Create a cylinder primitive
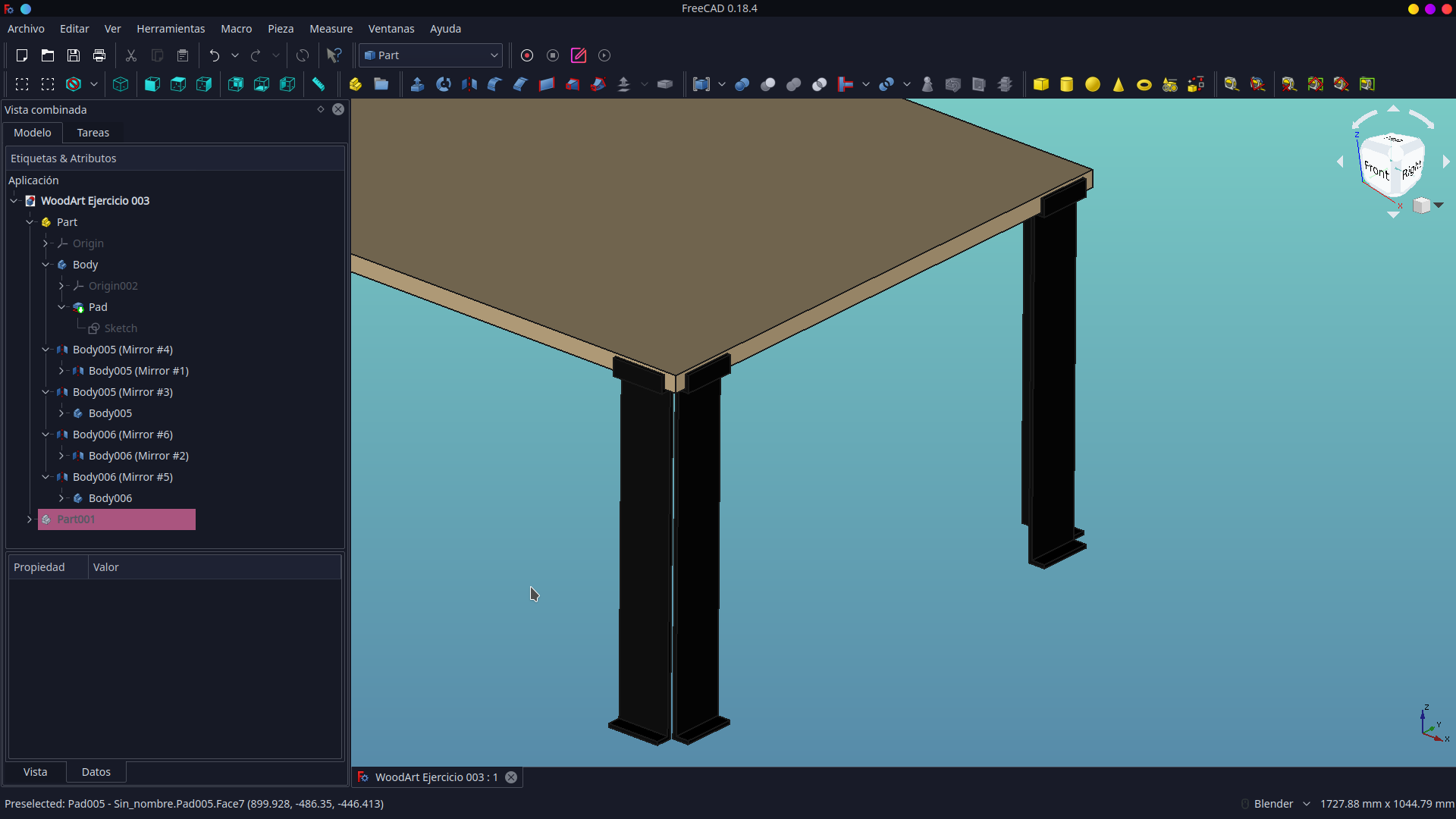 [x=1067, y=84]
